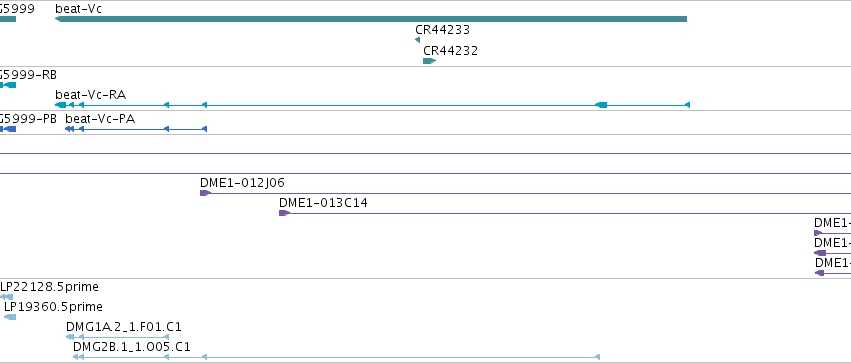Click the DME1-012J06 start arrow glyph

click(x=205, y=193)
